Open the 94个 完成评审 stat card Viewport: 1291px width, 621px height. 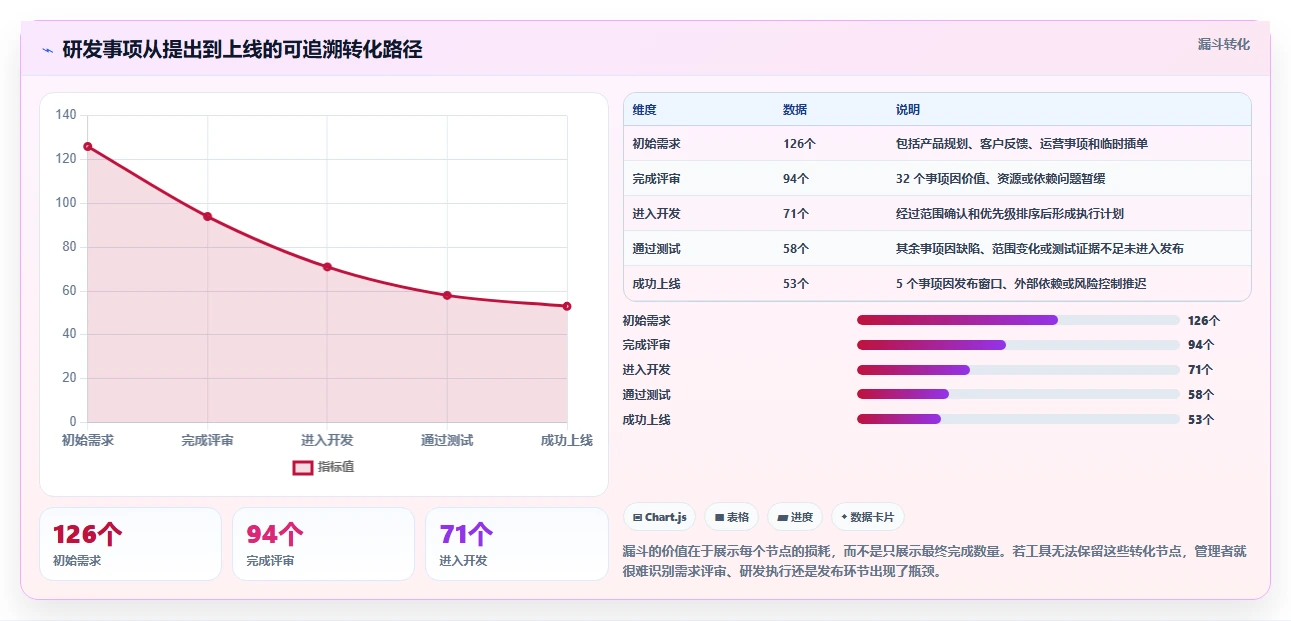tap(323, 544)
